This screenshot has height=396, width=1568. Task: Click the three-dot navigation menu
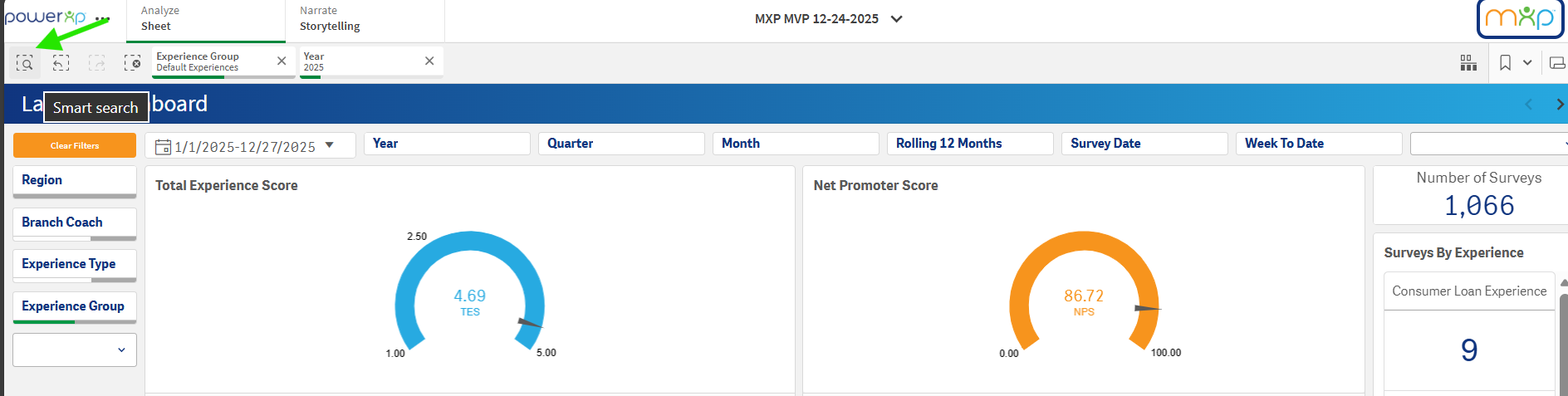tap(102, 19)
